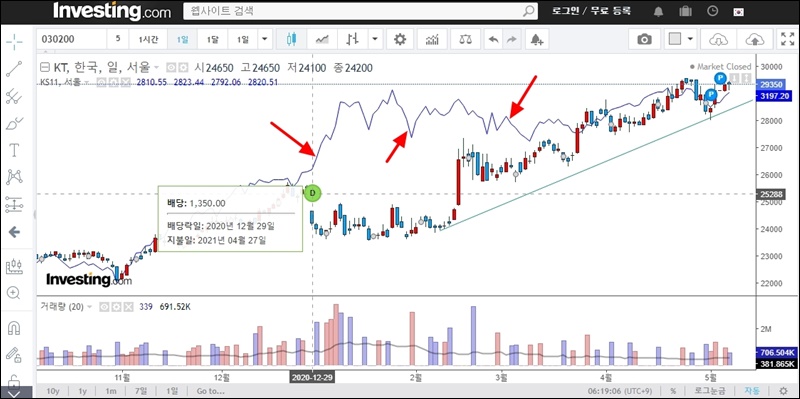The height and width of the screenshot is (399, 800).
Task: Open bottom-right chart settings gear
Action: (x=783, y=391)
